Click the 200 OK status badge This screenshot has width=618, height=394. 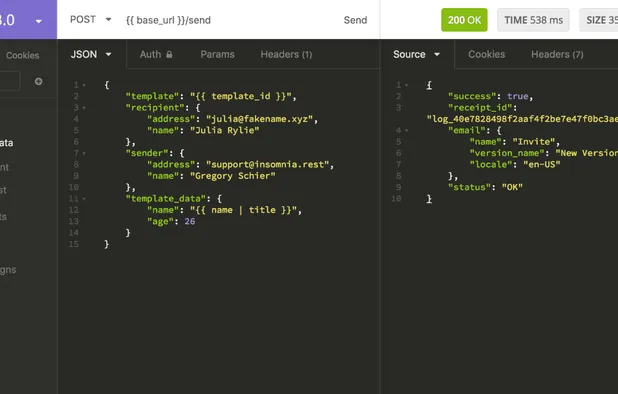[464, 20]
